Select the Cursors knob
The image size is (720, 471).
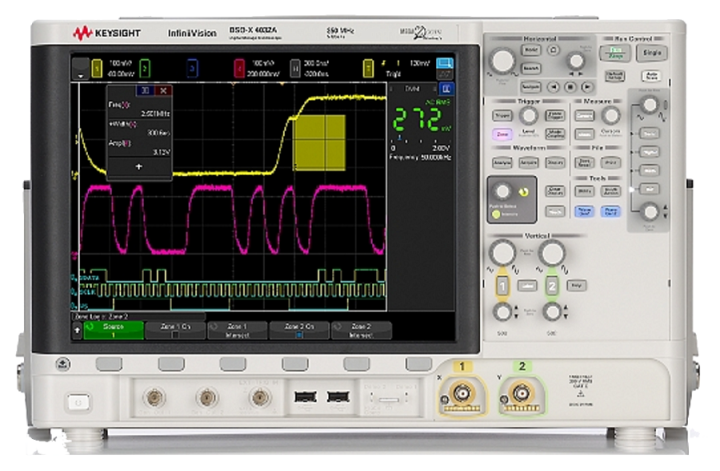pyautogui.click(x=611, y=116)
